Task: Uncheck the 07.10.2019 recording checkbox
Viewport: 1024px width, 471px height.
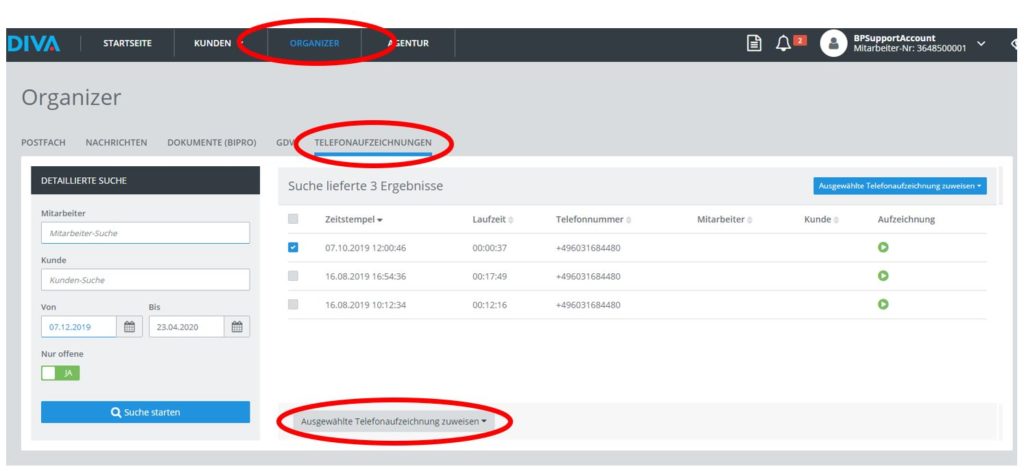Action: click(x=293, y=247)
